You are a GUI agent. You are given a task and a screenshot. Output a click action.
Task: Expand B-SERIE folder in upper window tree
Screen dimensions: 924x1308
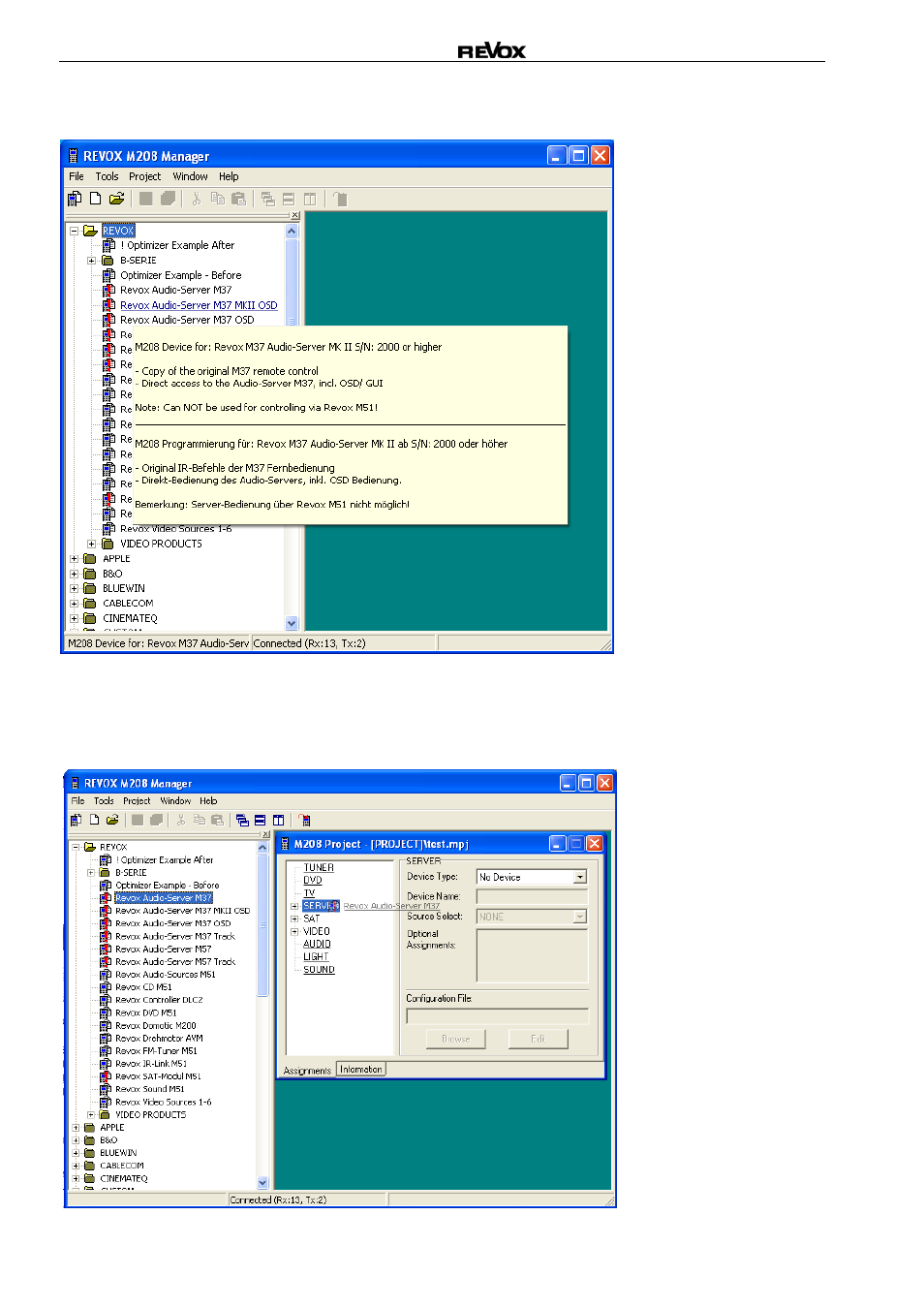92,261
